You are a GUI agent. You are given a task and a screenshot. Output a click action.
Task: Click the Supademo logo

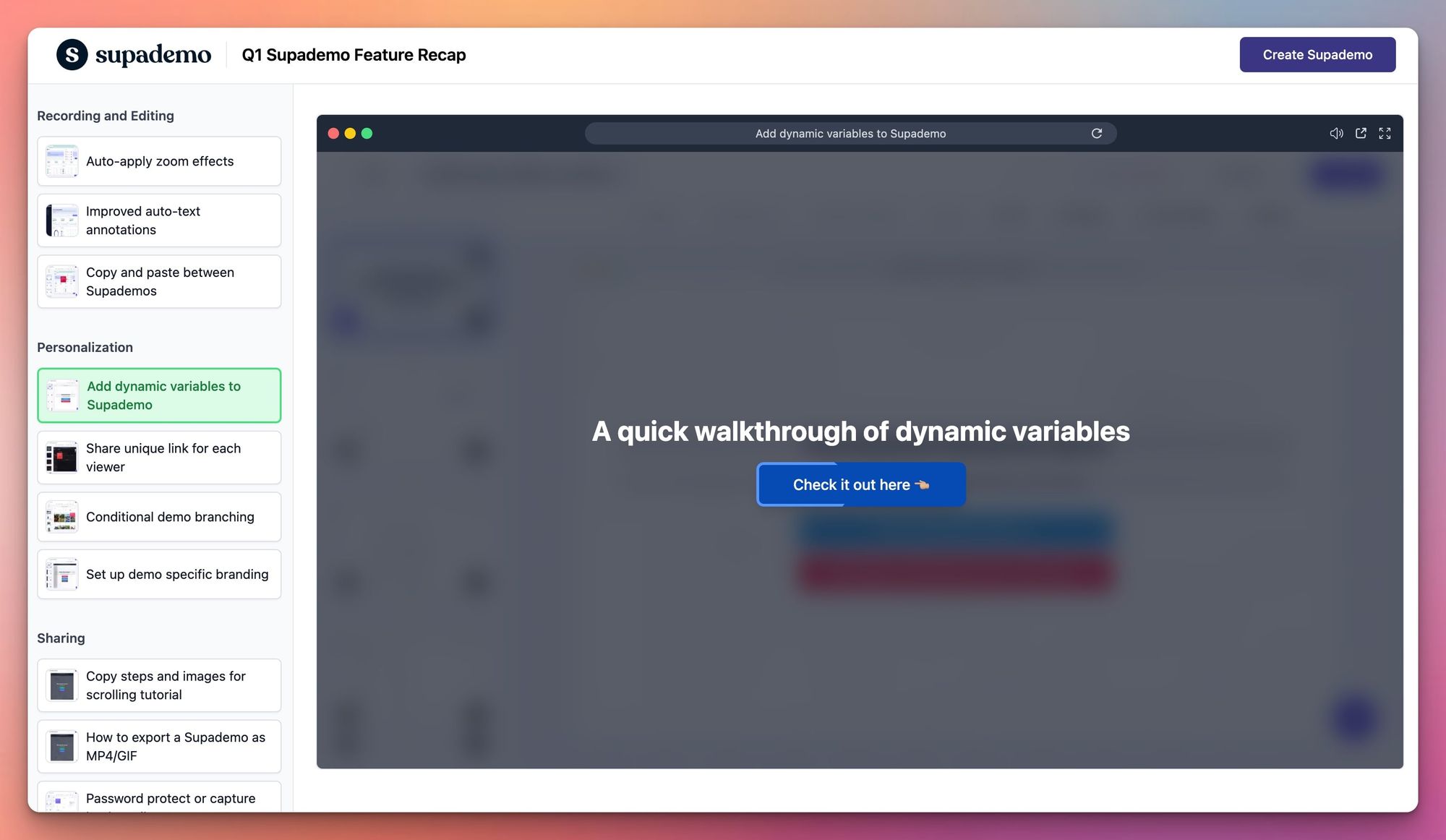[134, 55]
